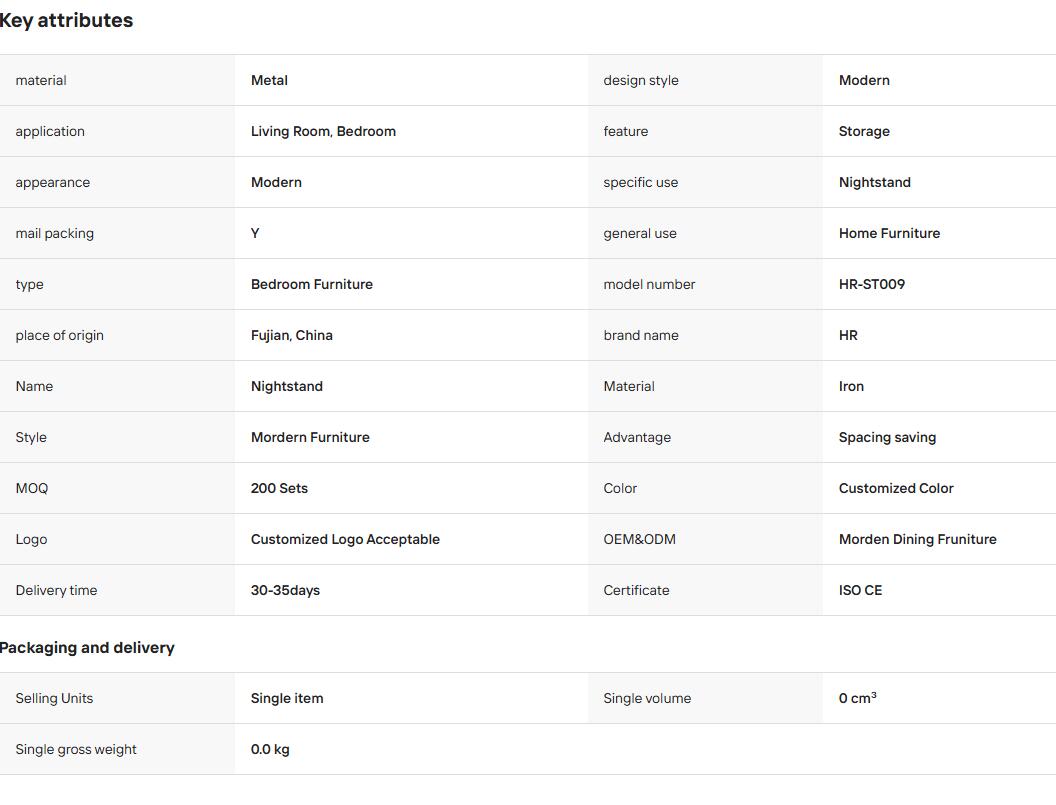Click the Living Room, Bedroom application value
Image resolution: width=1056 pixels, height=805 pixels.
[x=323, y=131]
